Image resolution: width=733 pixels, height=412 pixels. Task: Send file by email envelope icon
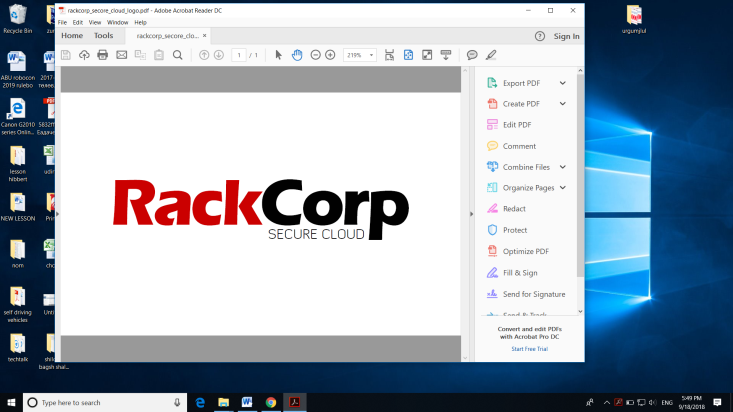[x=122, y=55]
